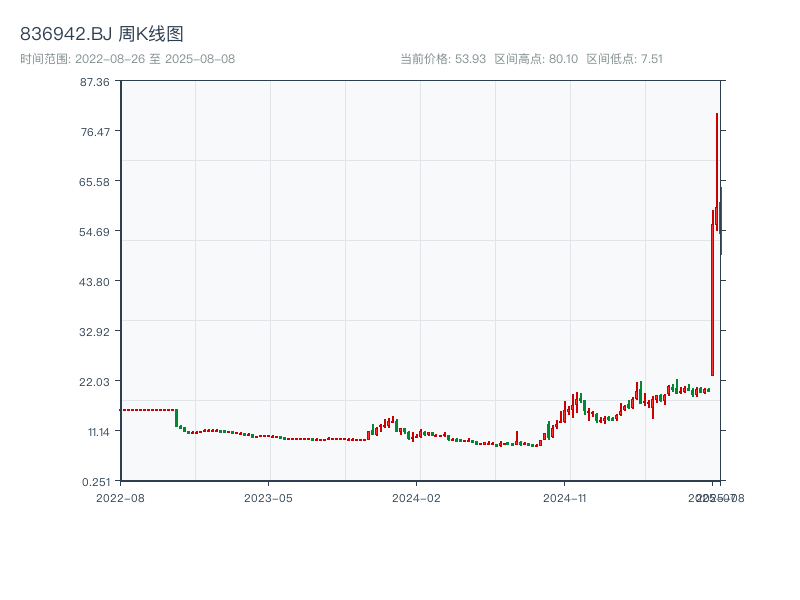Click the chart title 836942.BJ 周K线图
800x600 pixels.
pyautogui.click(x=102, y=34)
